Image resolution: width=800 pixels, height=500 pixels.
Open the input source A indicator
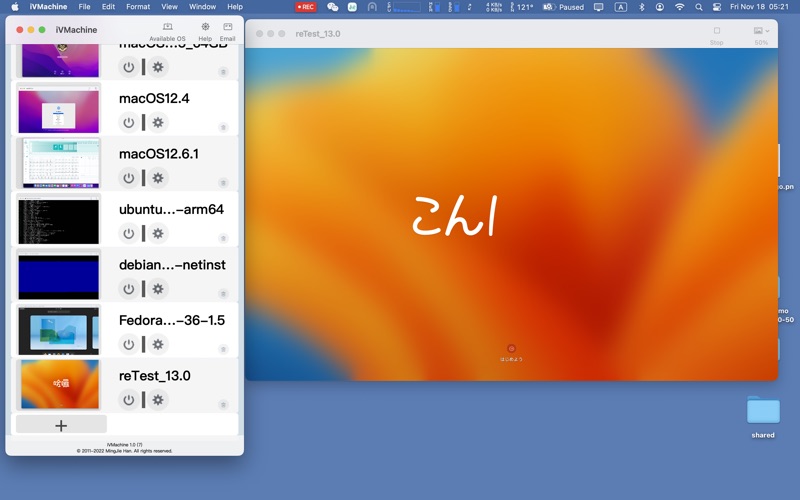point(620,7)
